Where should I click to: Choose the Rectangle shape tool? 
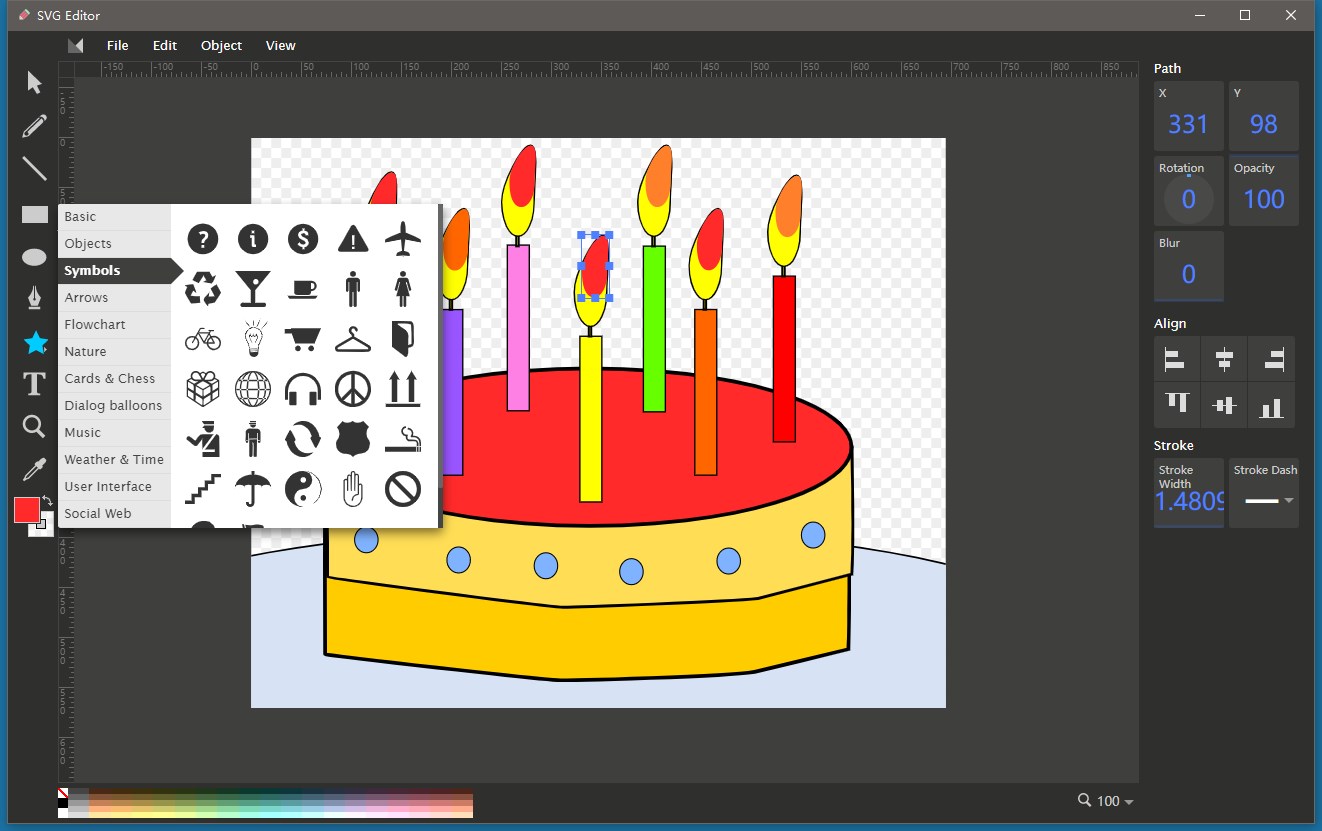pyautogui.click(x=33, y=213)
